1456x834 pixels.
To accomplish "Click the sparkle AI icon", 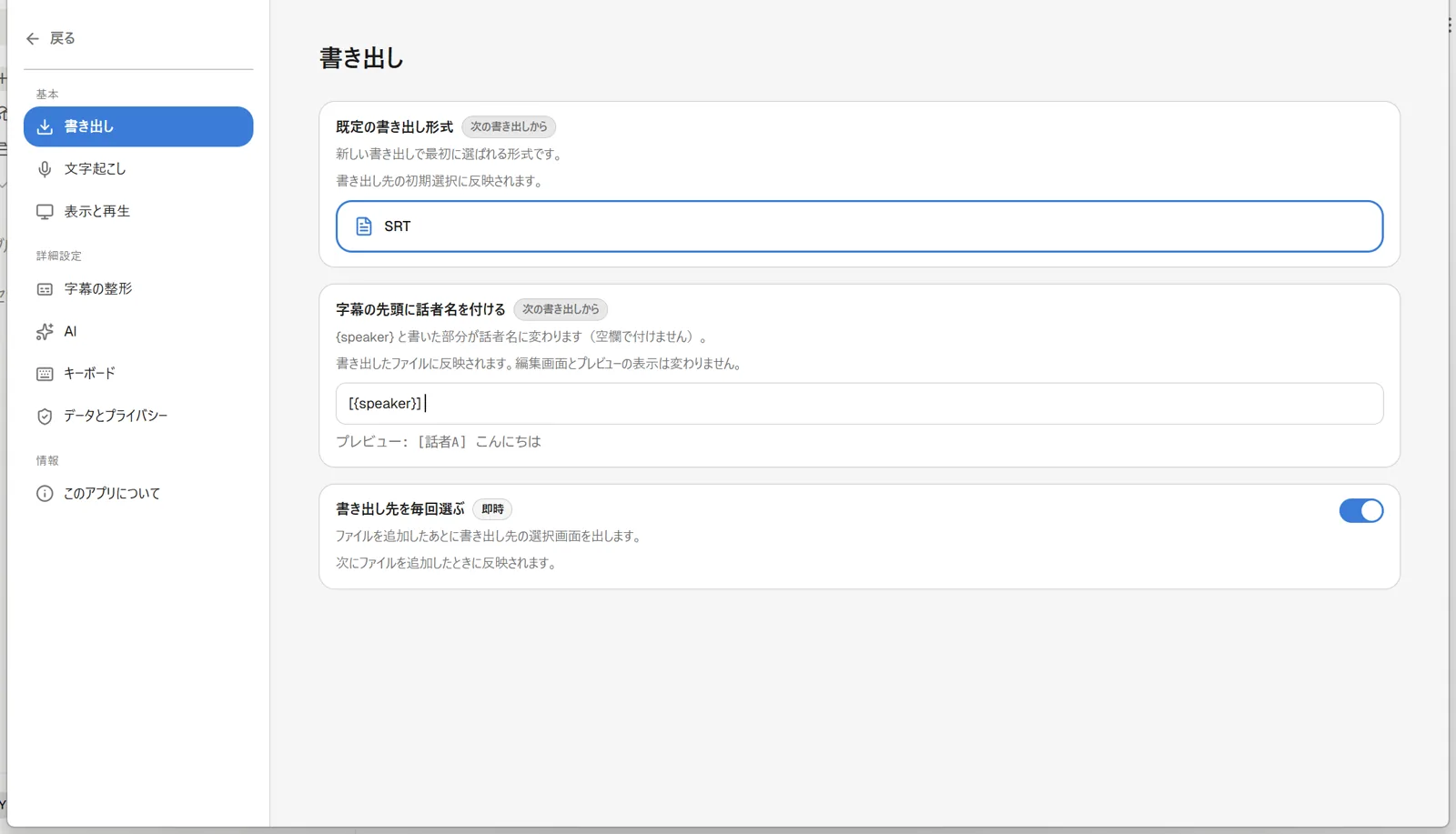I will pyautogui.click(x=45, y=332).
